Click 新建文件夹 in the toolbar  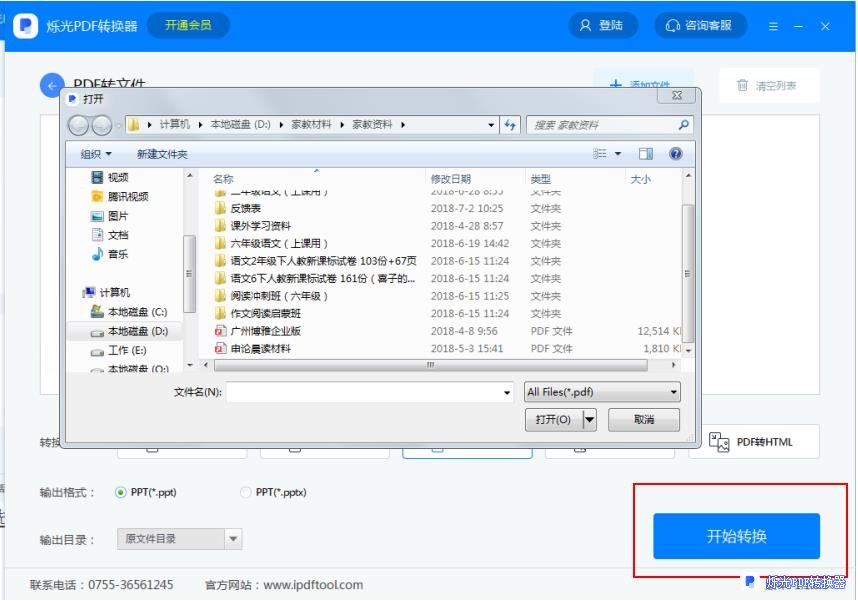[x=162, y=154]
